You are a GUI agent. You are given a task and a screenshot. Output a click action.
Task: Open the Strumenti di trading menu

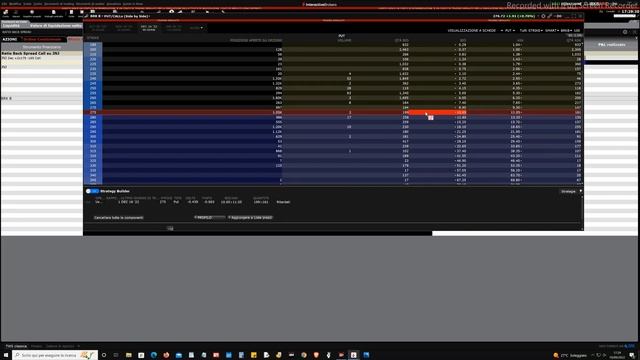pos(59,4)
